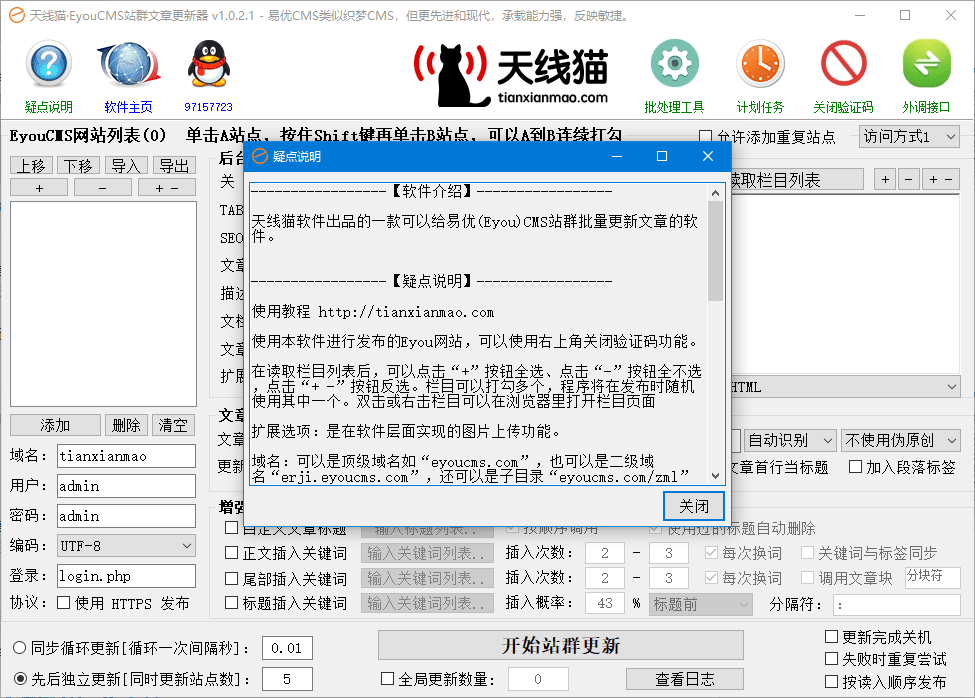
Task: Open the HTML format dropdown
Action: (x=846, y=387)
